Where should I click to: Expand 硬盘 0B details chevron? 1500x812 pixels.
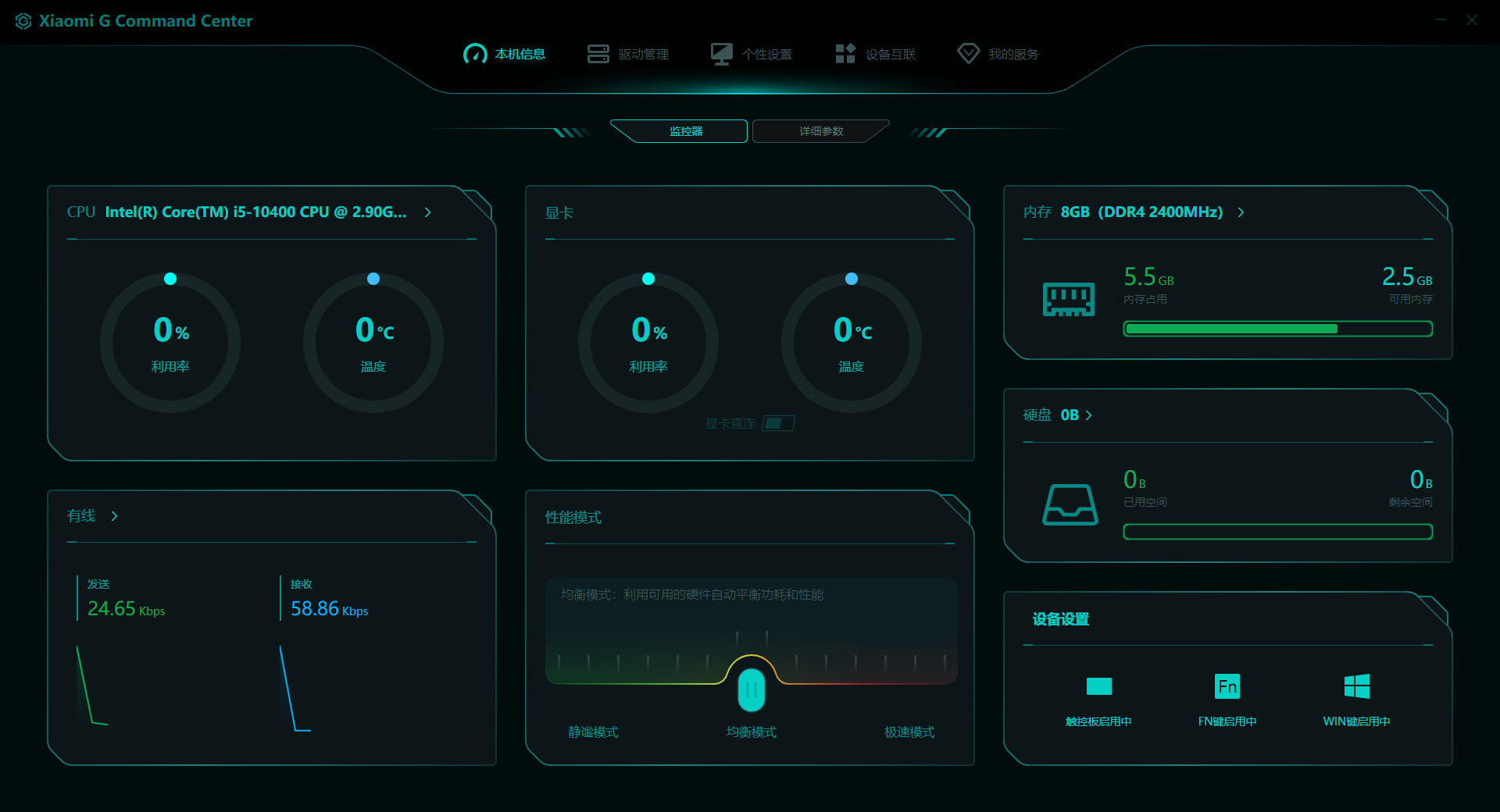[1089, 415]
